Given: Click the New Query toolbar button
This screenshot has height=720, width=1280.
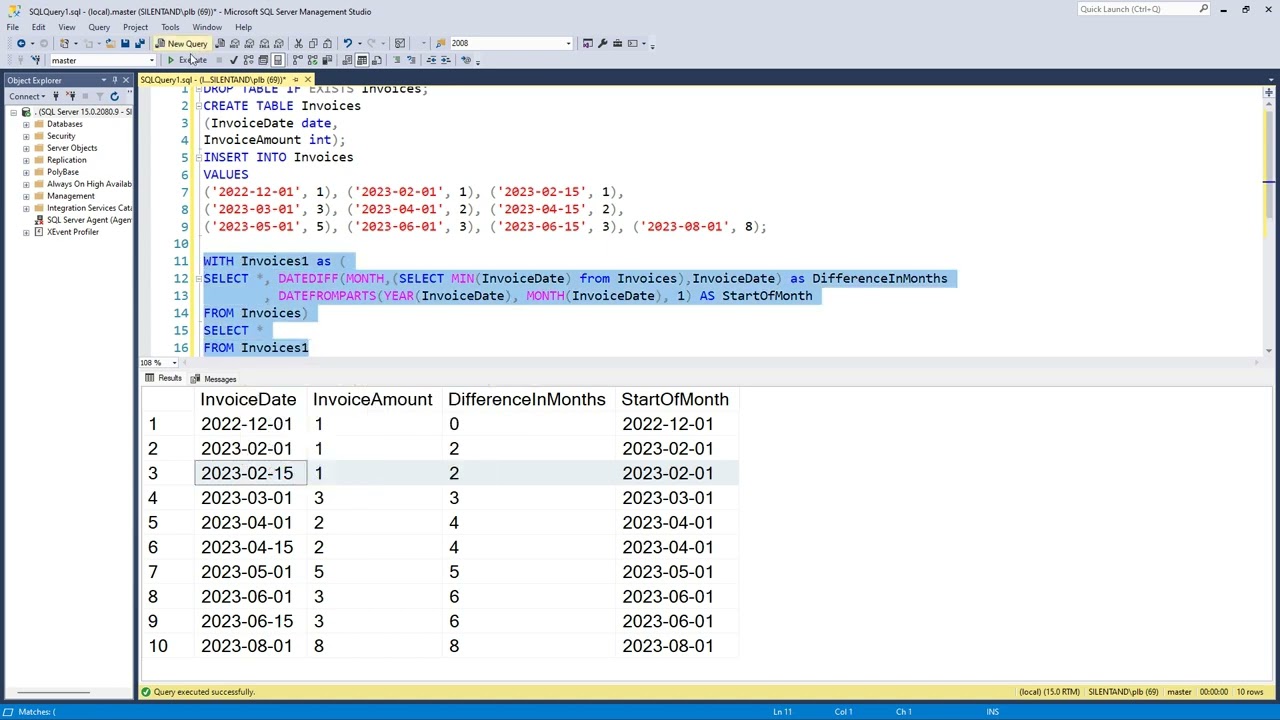Looking at the screenshot, I should 182,43.
